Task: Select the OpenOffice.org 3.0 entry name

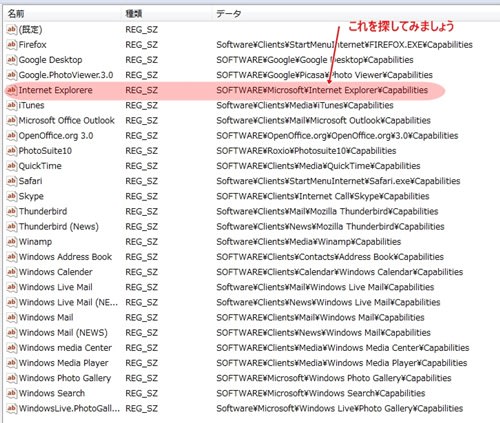Action: click(56, 136)
